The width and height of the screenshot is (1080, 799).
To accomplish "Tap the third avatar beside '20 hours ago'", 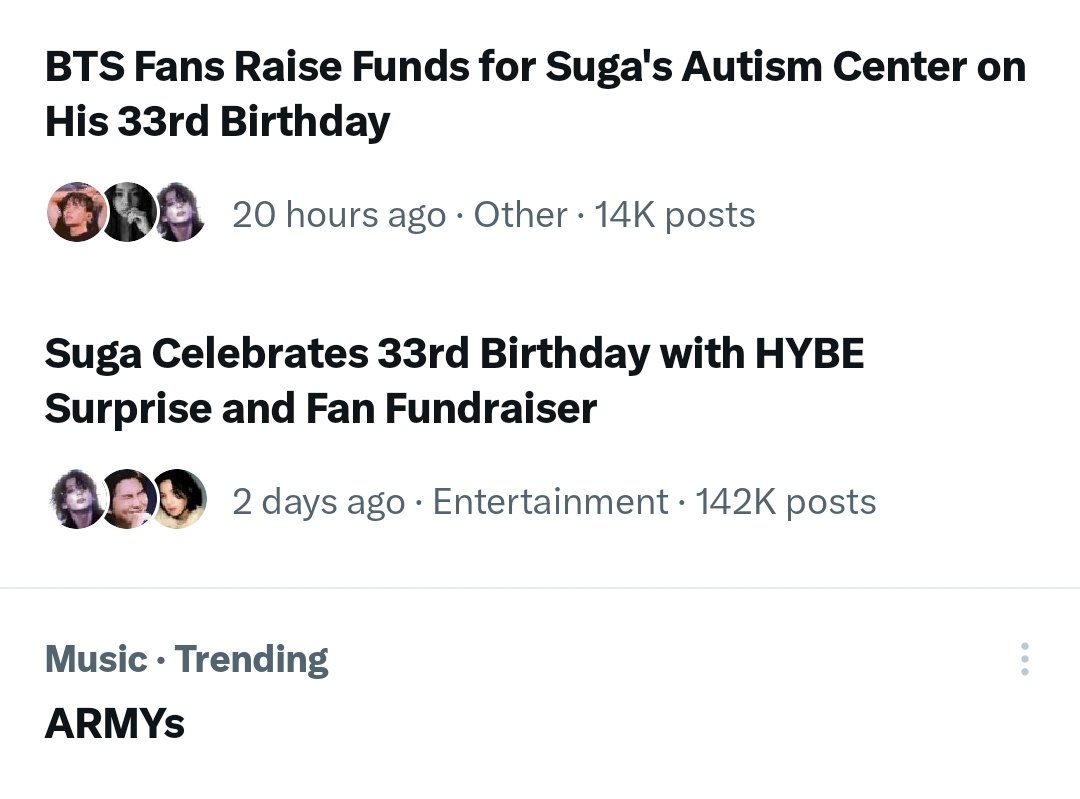I will click(x=180, y=213).
